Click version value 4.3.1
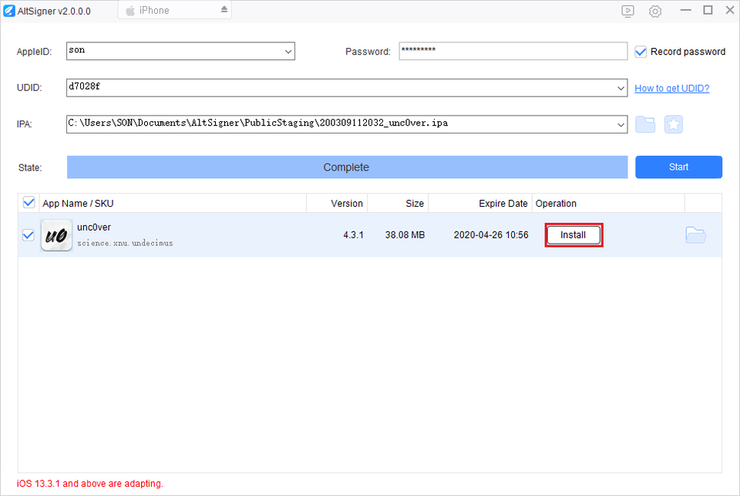Viewport: 740px width, 496px height. (353, 235)
